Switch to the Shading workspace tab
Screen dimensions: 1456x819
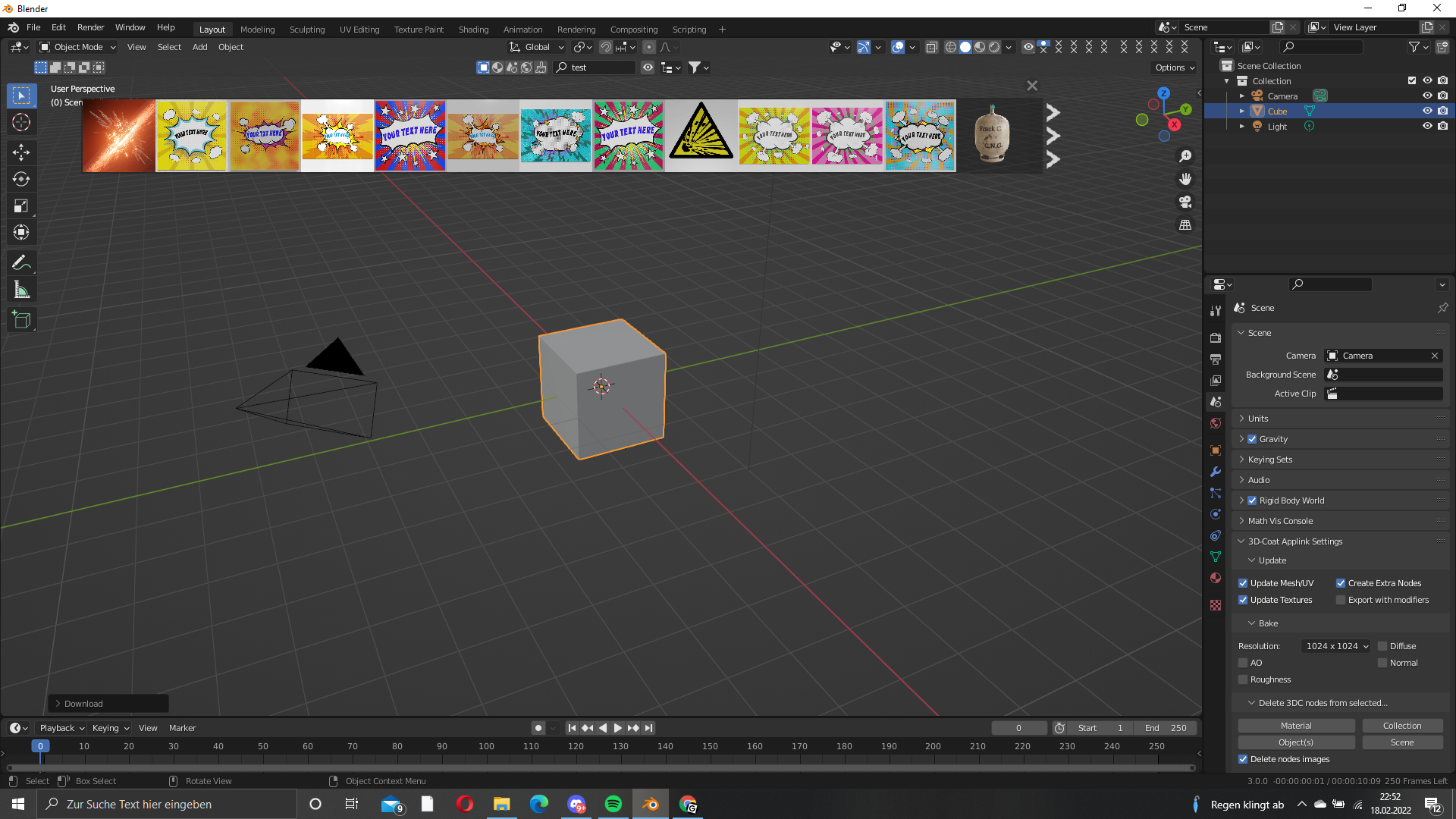pyautogui.click(x=473, y=30)
